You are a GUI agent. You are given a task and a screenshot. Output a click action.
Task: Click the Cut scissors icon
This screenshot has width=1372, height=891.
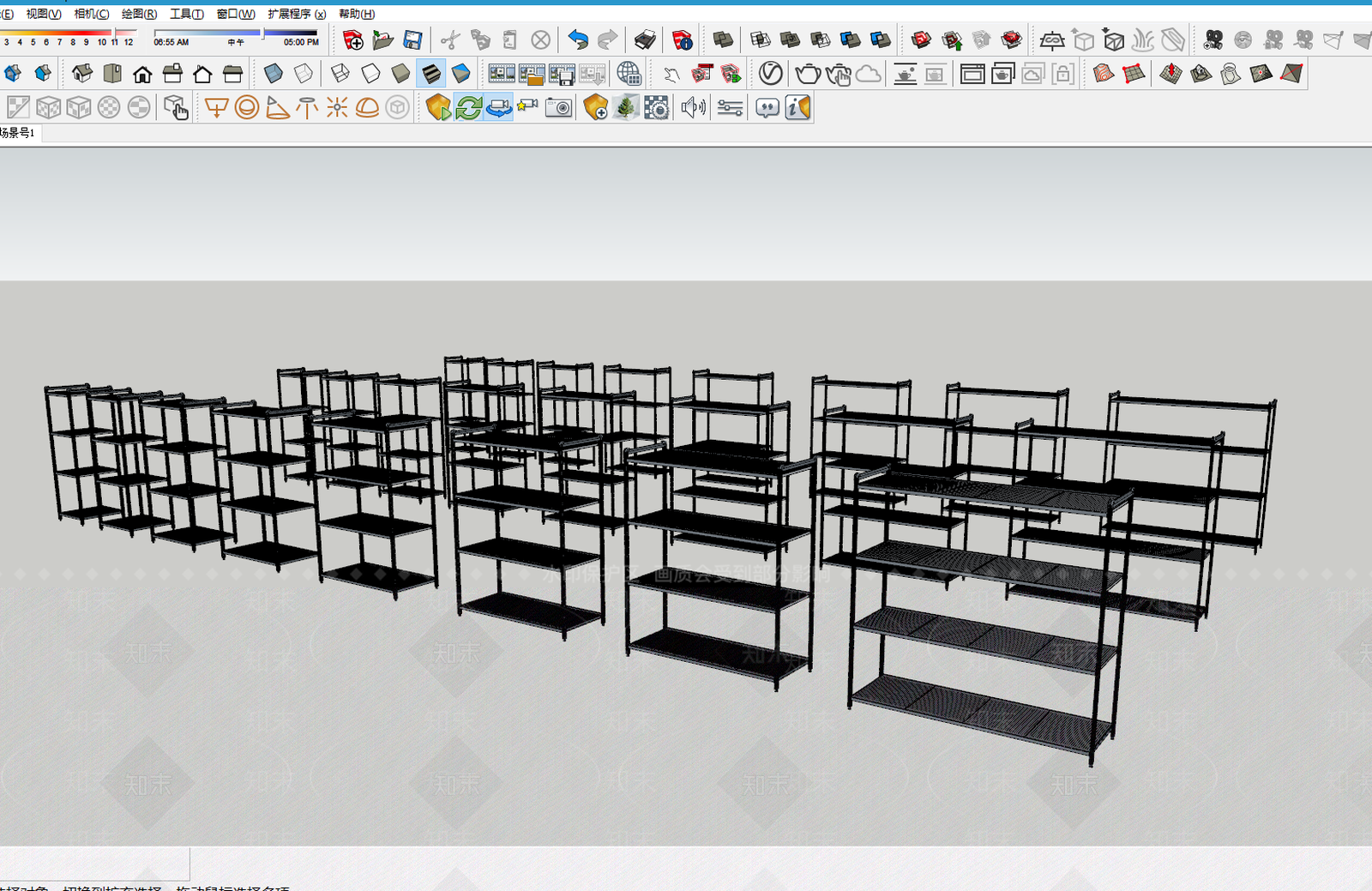pos(450,39)
